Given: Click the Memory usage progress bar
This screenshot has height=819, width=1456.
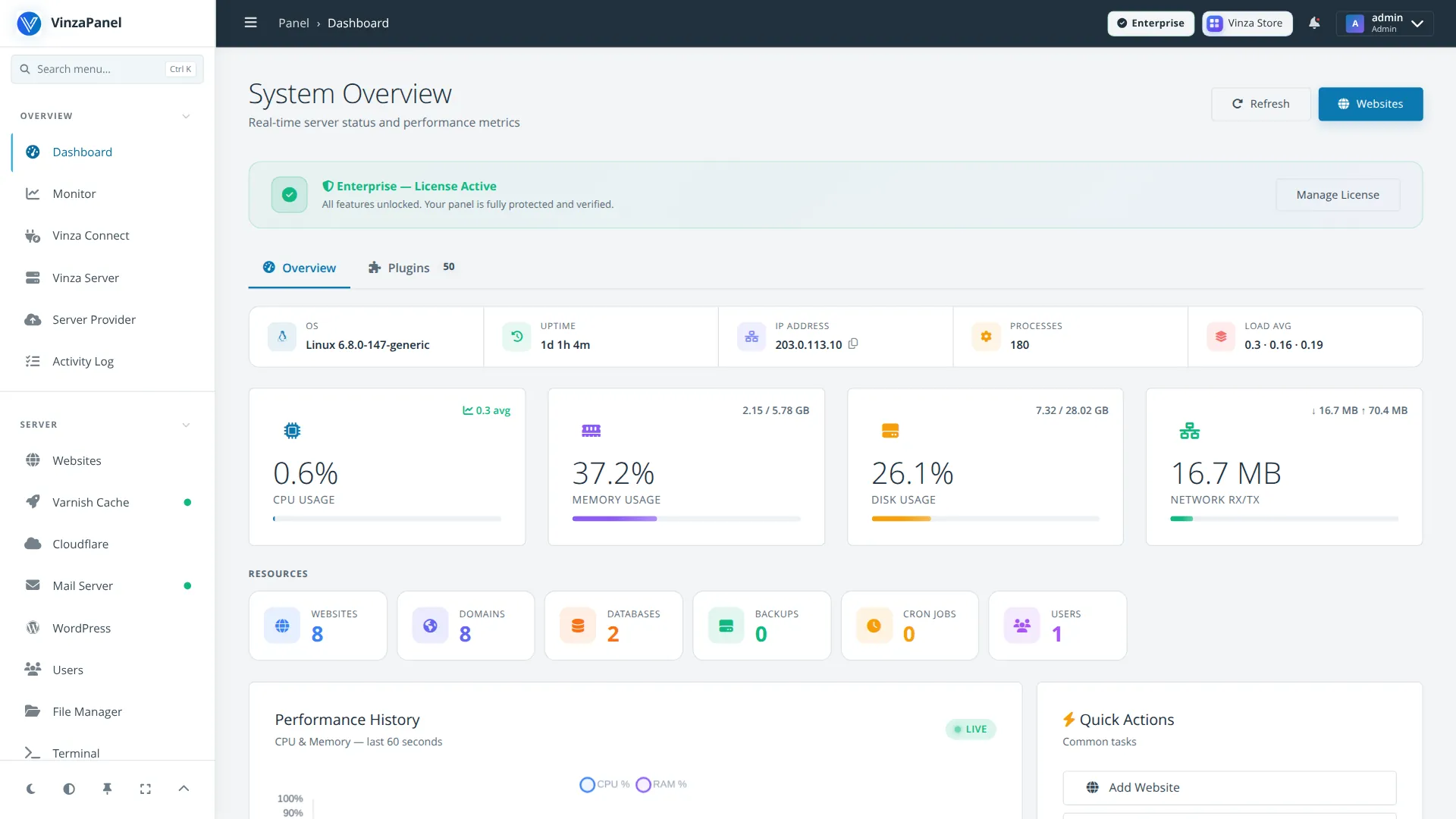Looking at the screenshot, I should (x=686, y=519).
